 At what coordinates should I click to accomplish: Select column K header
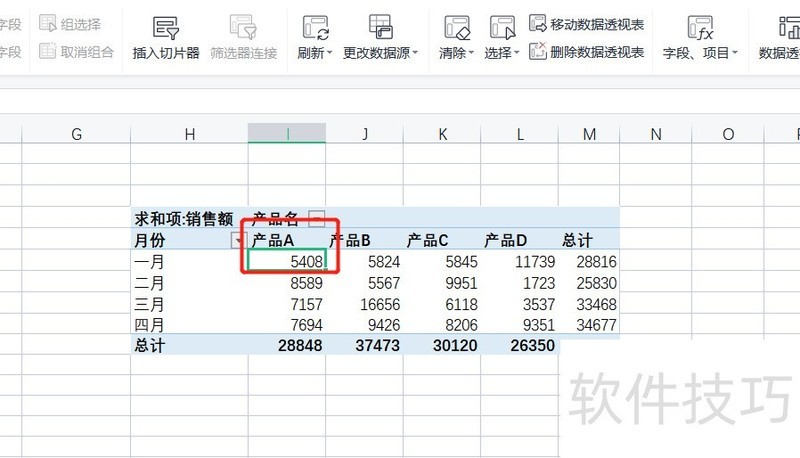[x=442, y=134]
